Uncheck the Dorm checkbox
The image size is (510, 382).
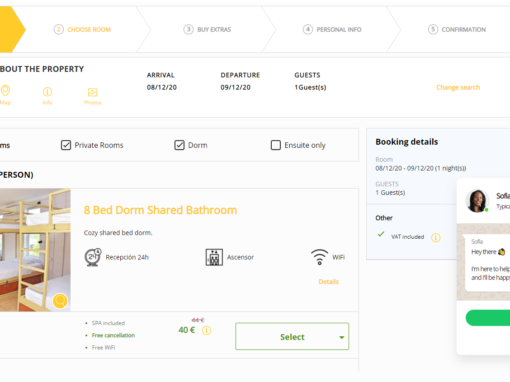pos(179,145)
